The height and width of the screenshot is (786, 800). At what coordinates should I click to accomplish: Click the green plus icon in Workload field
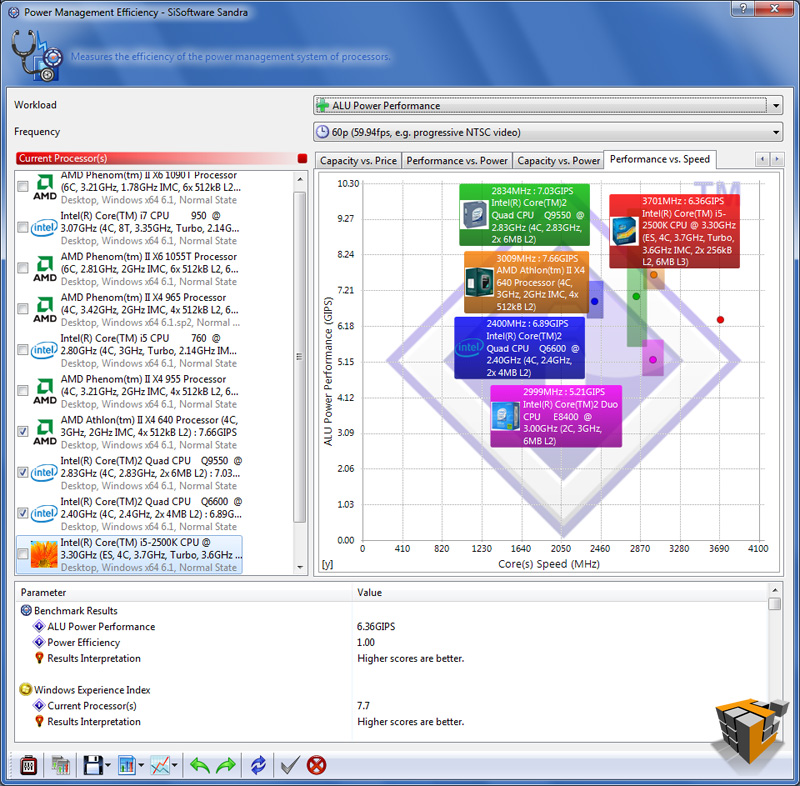322,106
